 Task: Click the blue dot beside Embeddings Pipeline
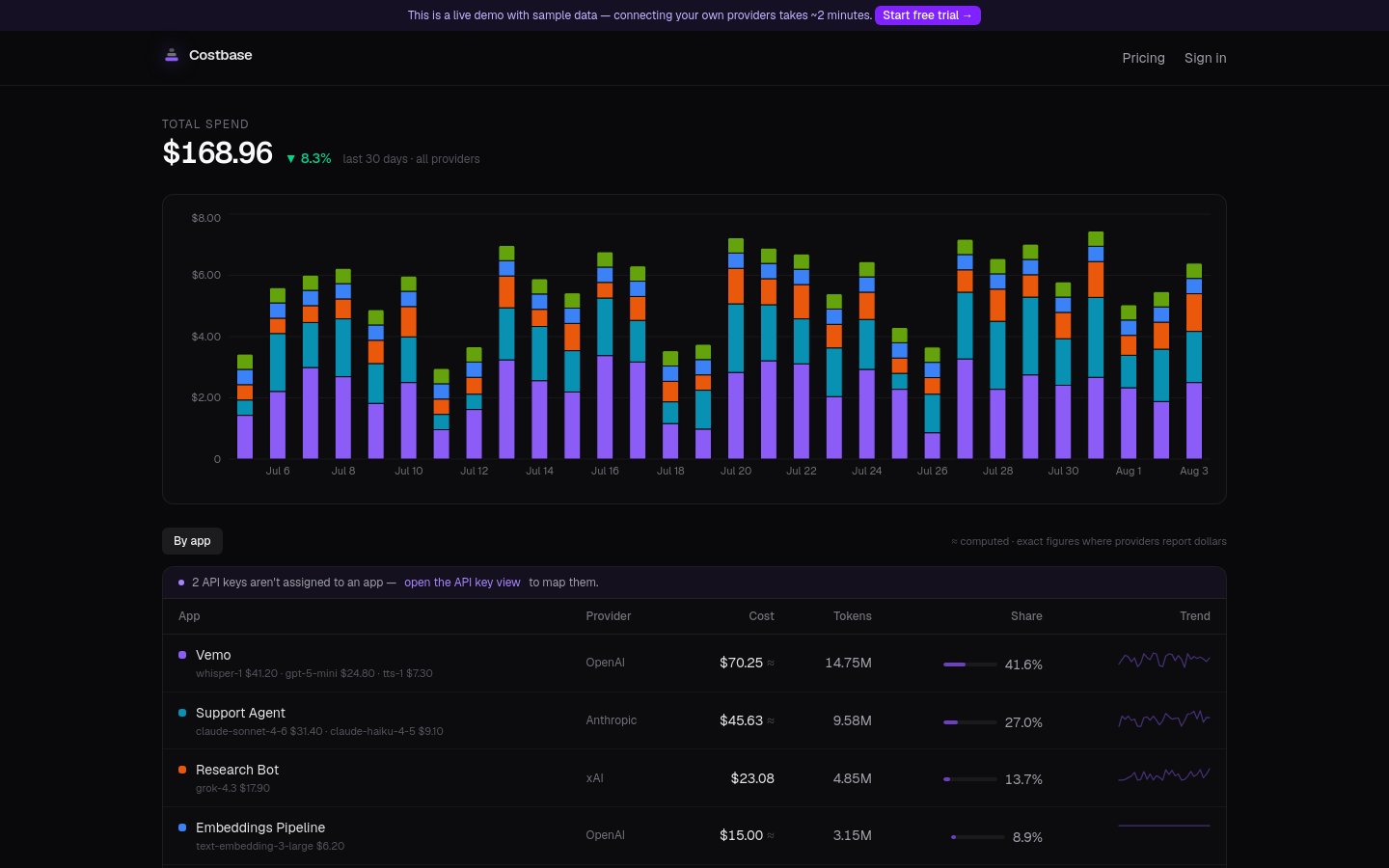[182, 827]
